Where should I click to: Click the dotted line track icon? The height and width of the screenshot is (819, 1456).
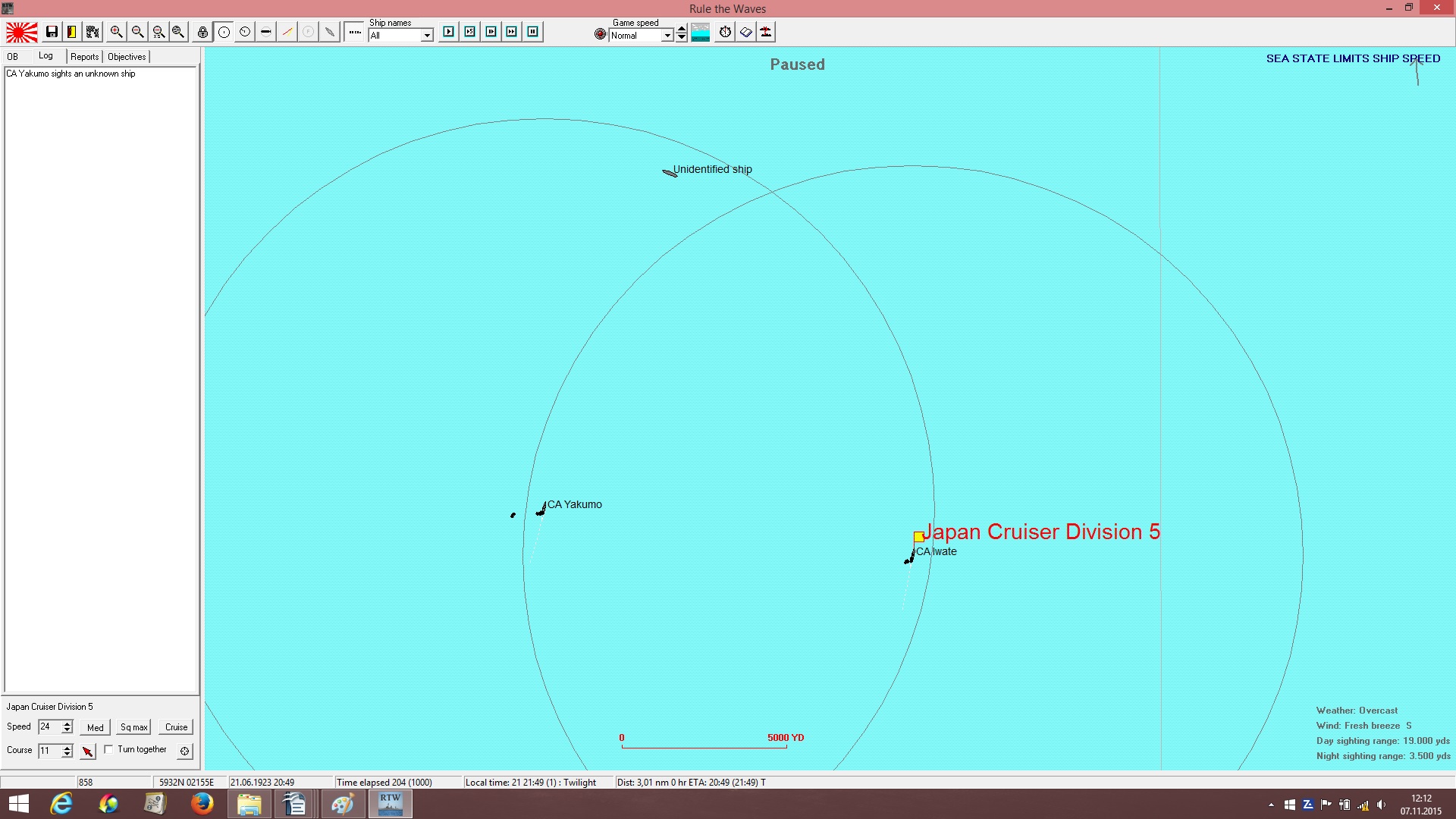[x=355, y=32]
